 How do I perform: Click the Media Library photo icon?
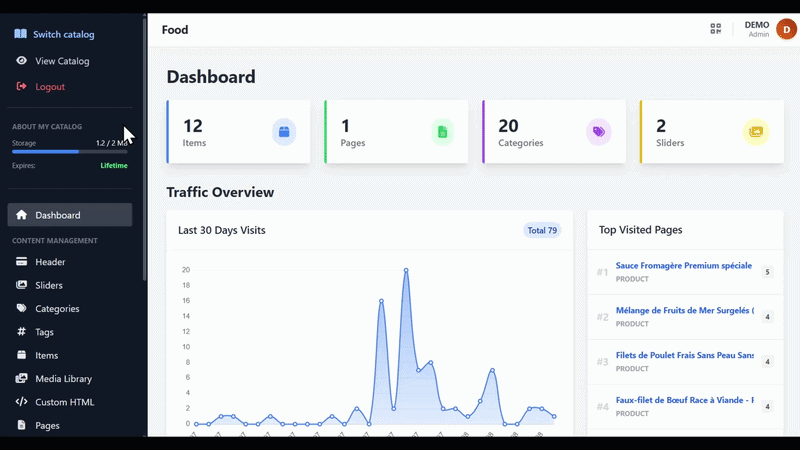pos(21,378)
